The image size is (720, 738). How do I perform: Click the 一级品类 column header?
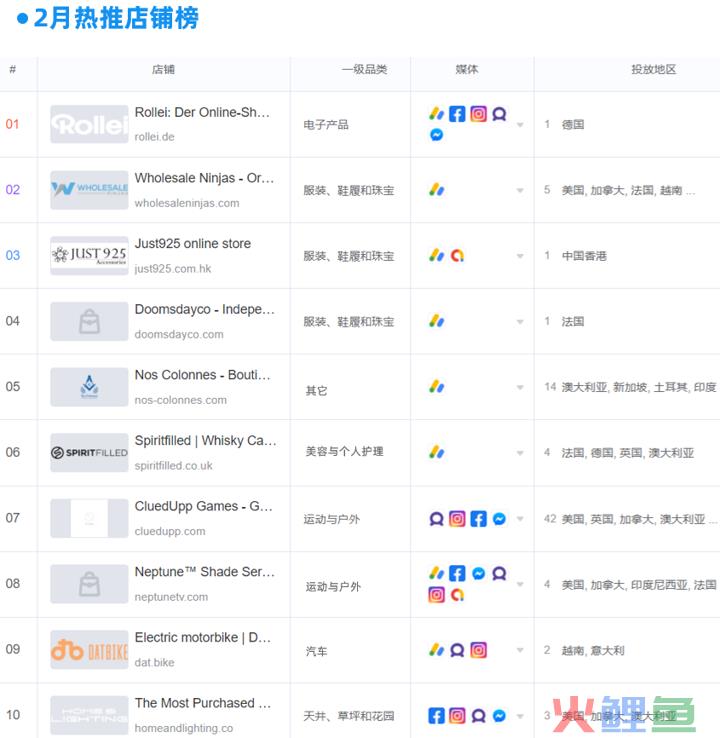click(x=365, y=70)
